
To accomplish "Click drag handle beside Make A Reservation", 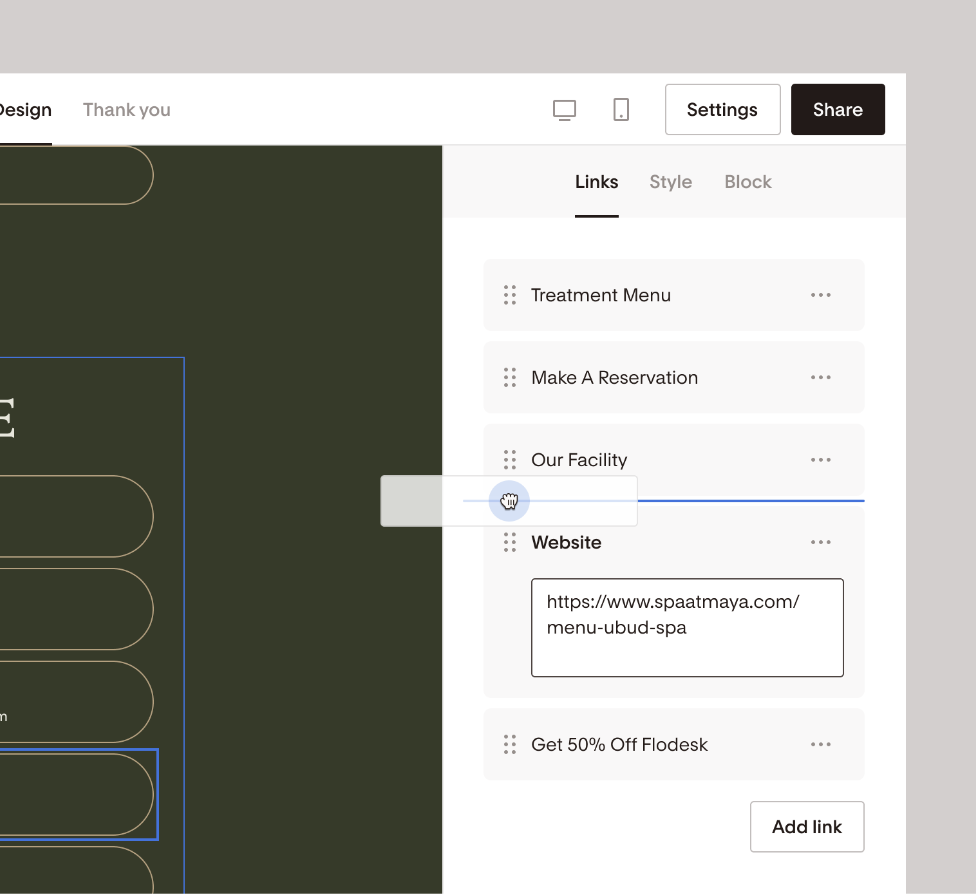I will (x=510, y=377).
